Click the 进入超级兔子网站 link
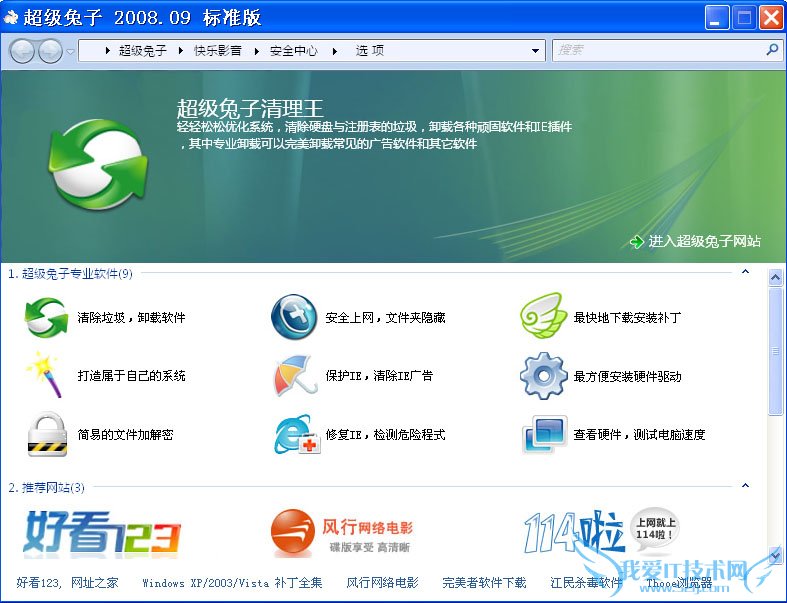The height and width of the screenshot is (603, 787). coord(704,242)
